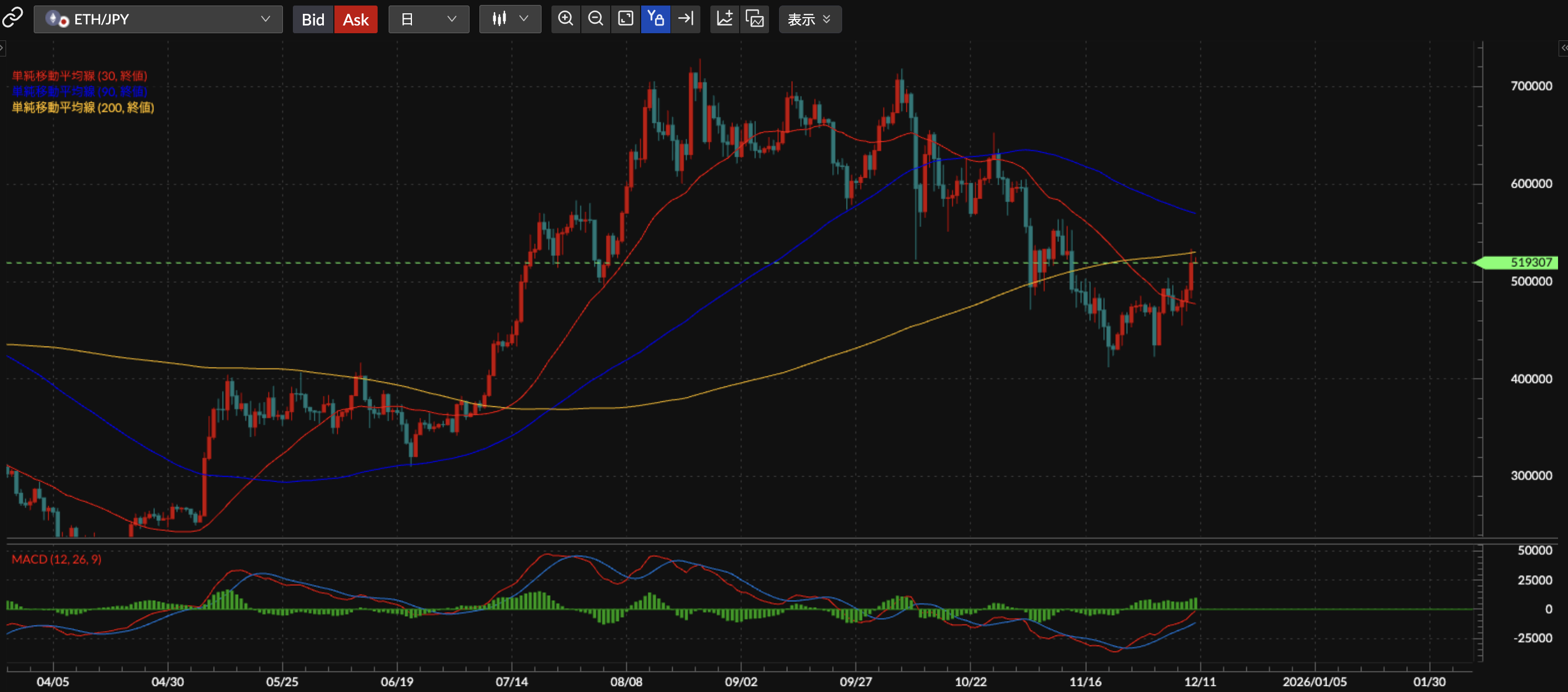Click the MACD (12, 26, 9) indicator label

click(x=56, y=559)
